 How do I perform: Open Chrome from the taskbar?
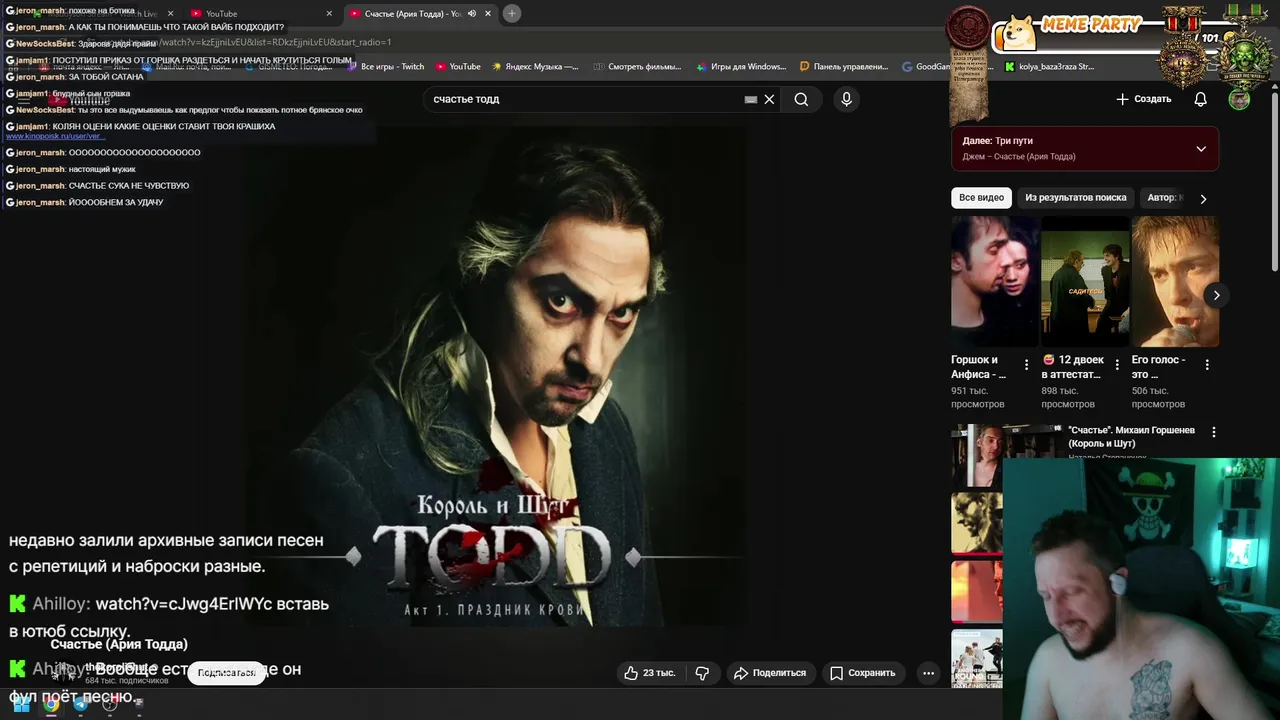pyautogui.click(x=51, y=704)
